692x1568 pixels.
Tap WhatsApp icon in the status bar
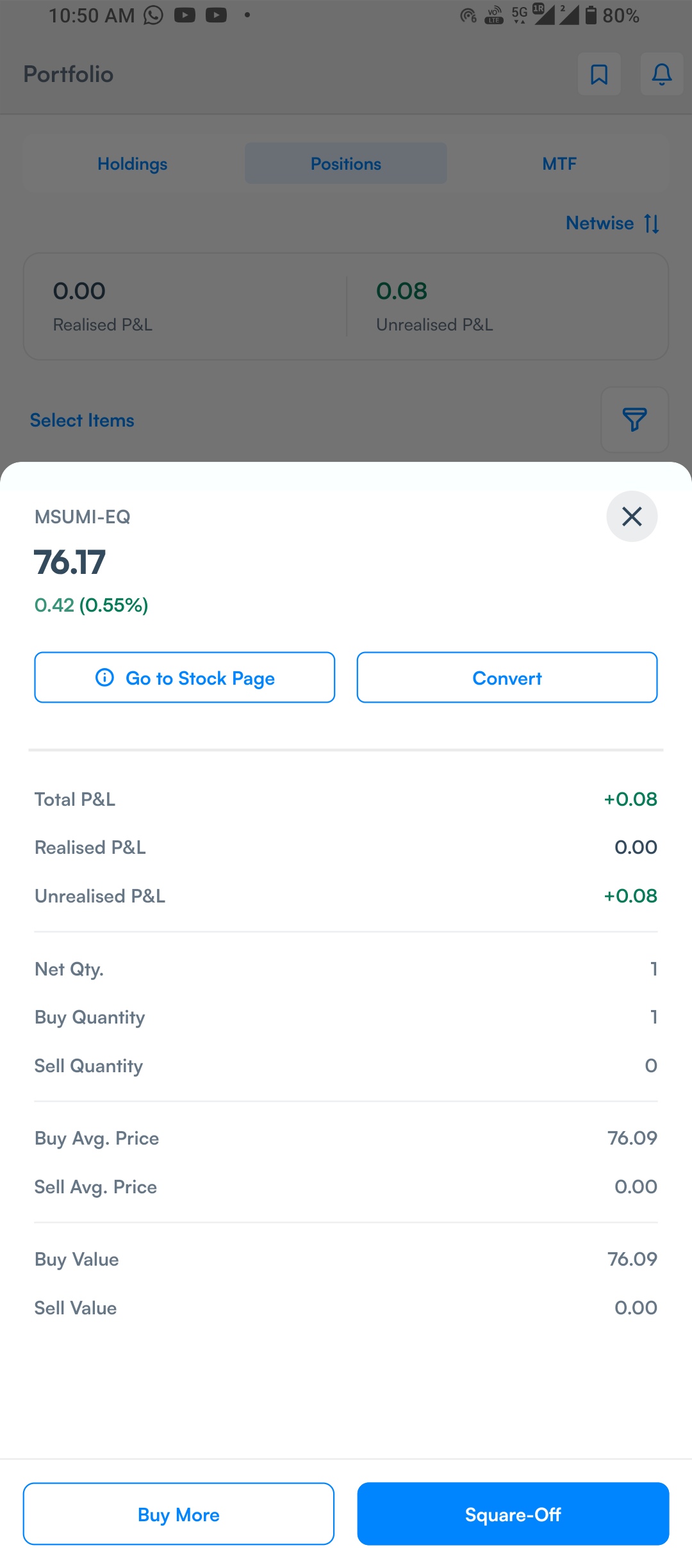pyautogui.click(x=153, y=15)
